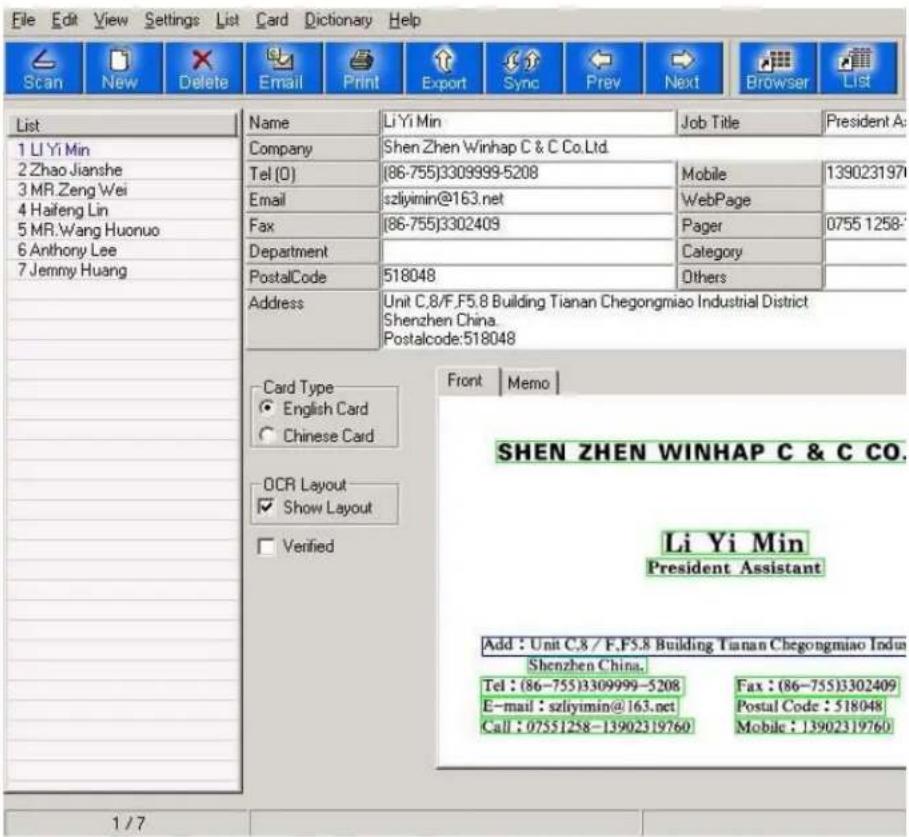Click the Postal Code OCR region on card
909x837 pixels.
(810, 706)
